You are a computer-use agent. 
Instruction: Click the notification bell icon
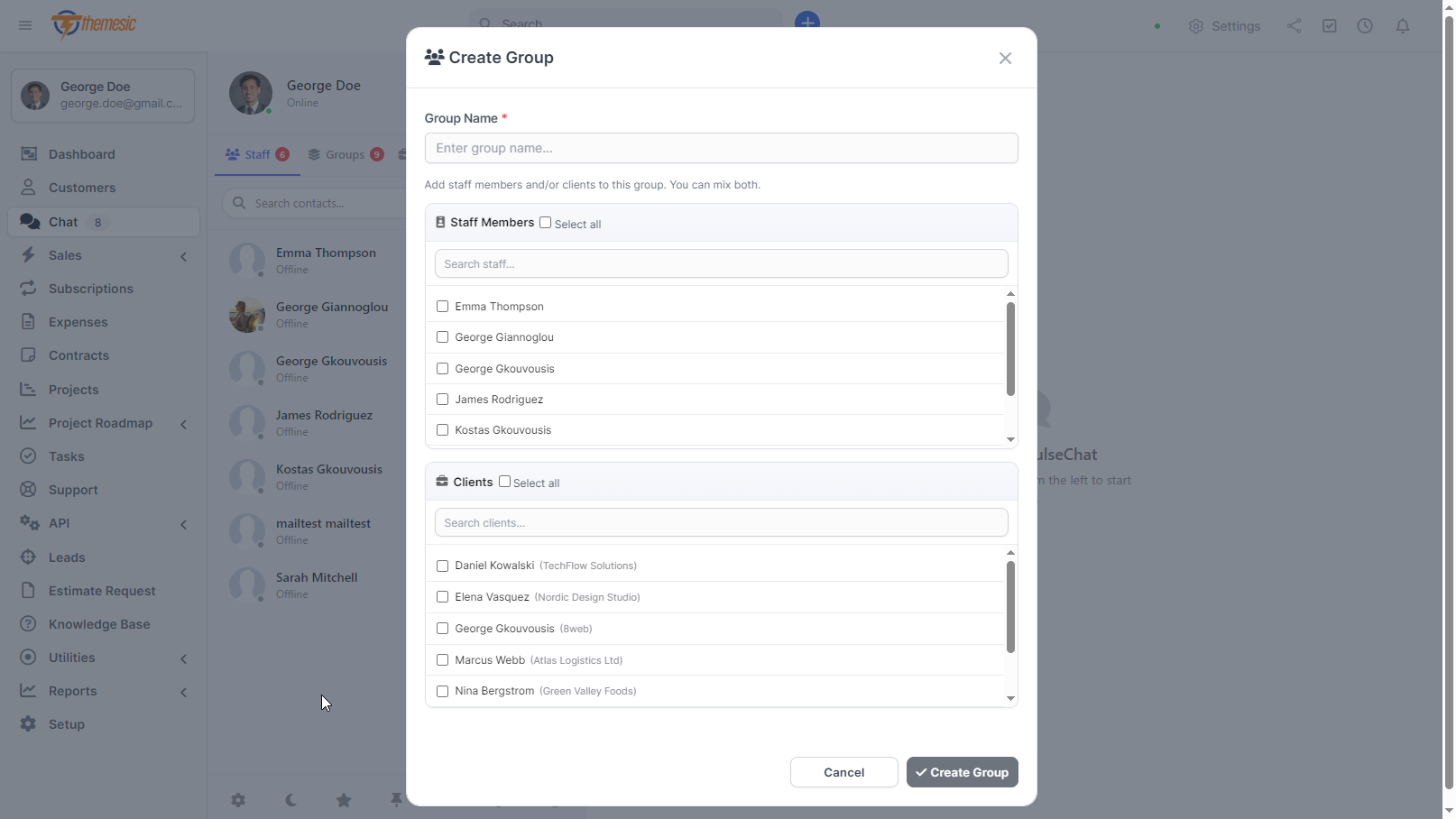click(1402, 26)
